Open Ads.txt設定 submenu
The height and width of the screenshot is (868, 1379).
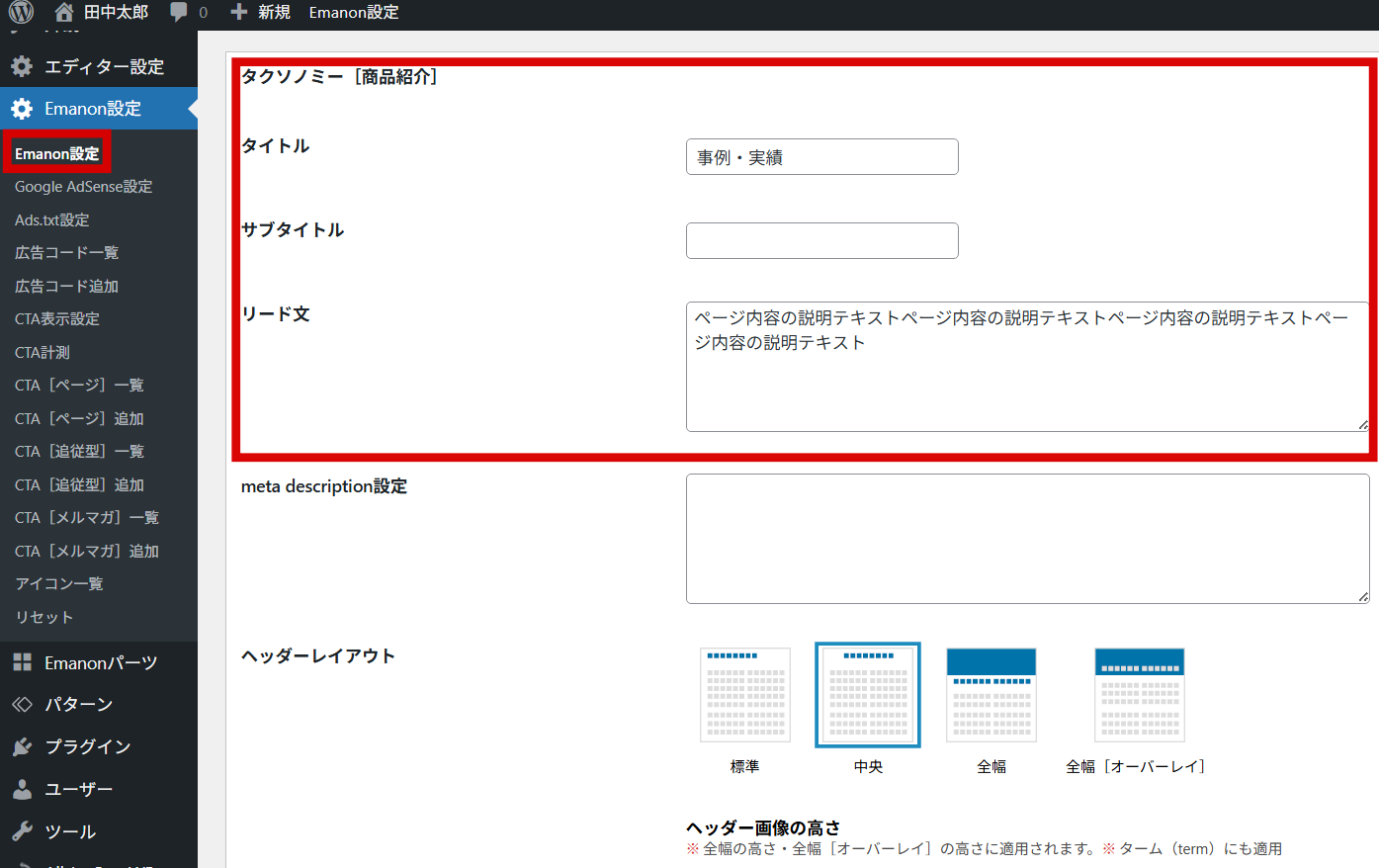(x=51, y=219)
